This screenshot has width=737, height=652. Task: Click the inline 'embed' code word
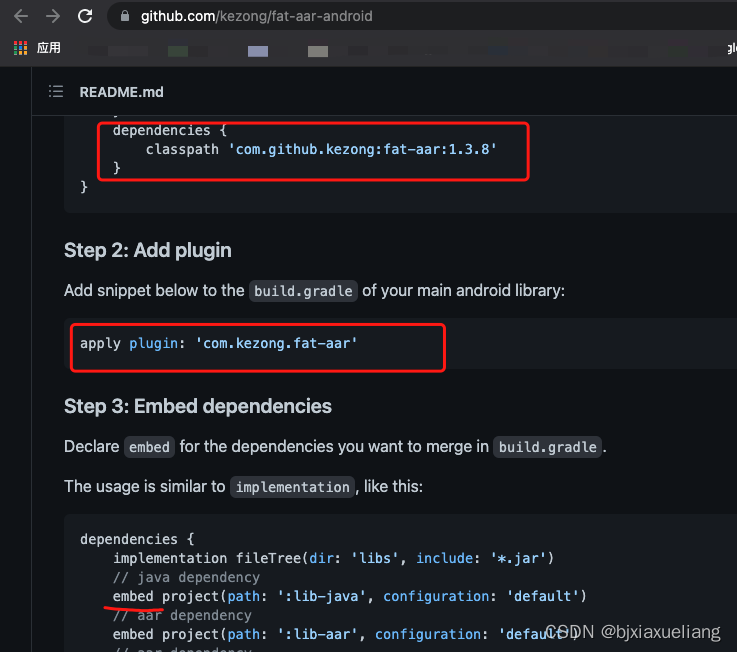(x=149, y=447)
